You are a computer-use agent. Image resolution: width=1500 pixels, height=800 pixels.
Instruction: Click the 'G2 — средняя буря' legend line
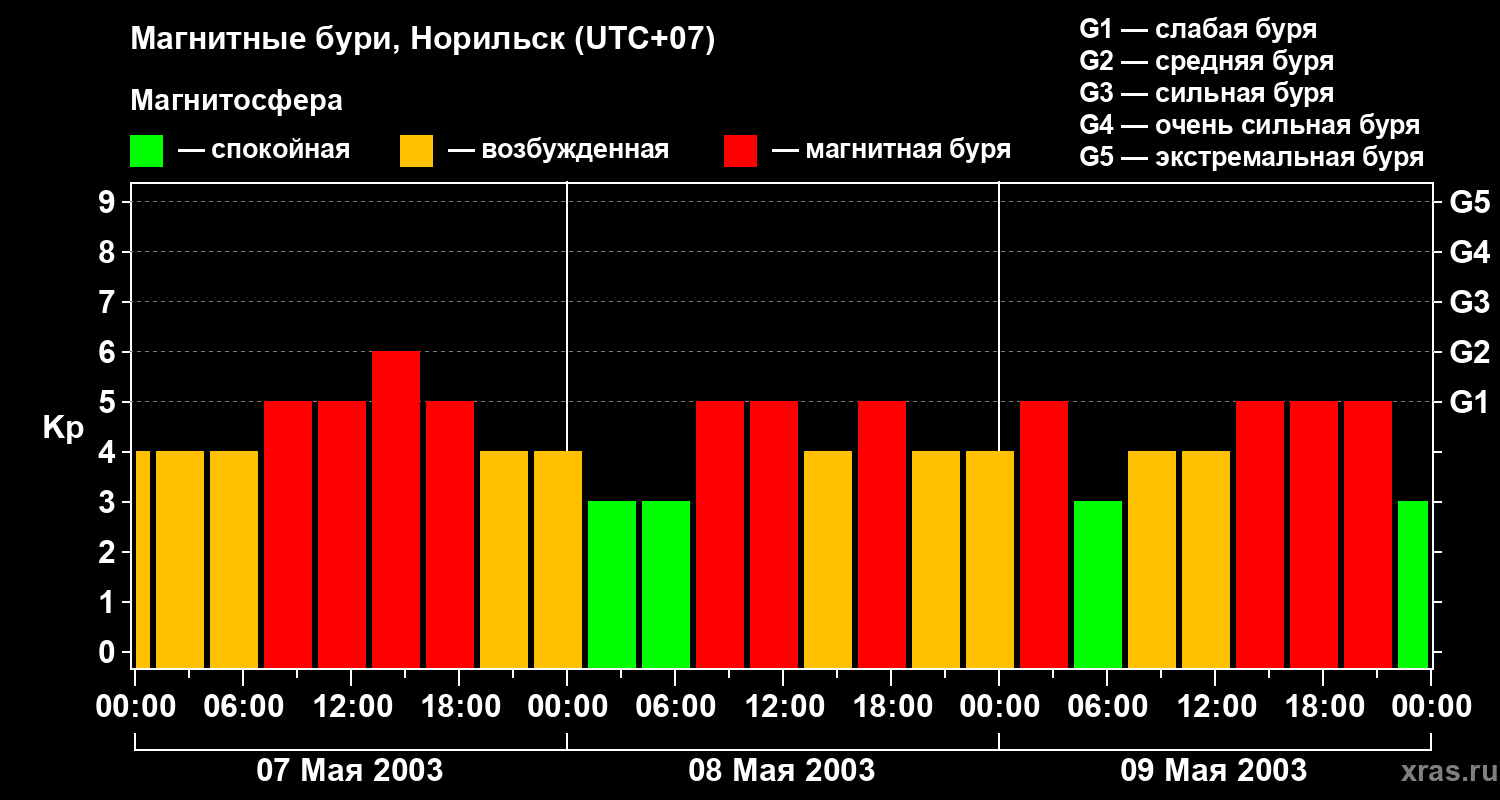click(x=1206, y=61)
